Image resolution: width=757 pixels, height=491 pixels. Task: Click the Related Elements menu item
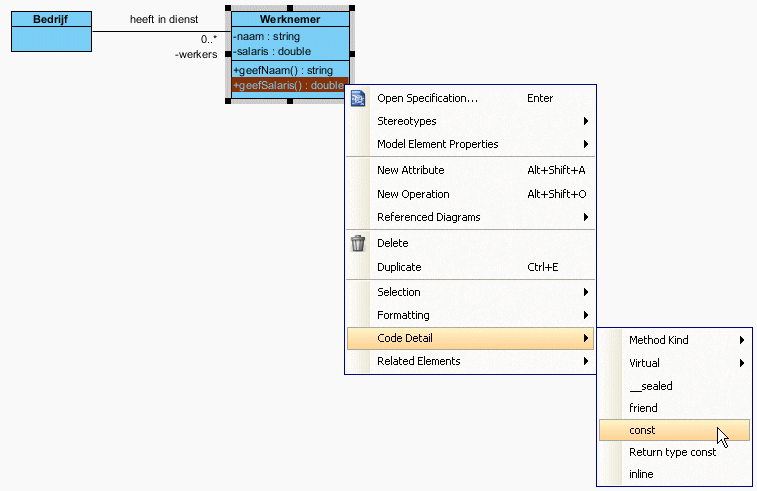tap(418, 361)
